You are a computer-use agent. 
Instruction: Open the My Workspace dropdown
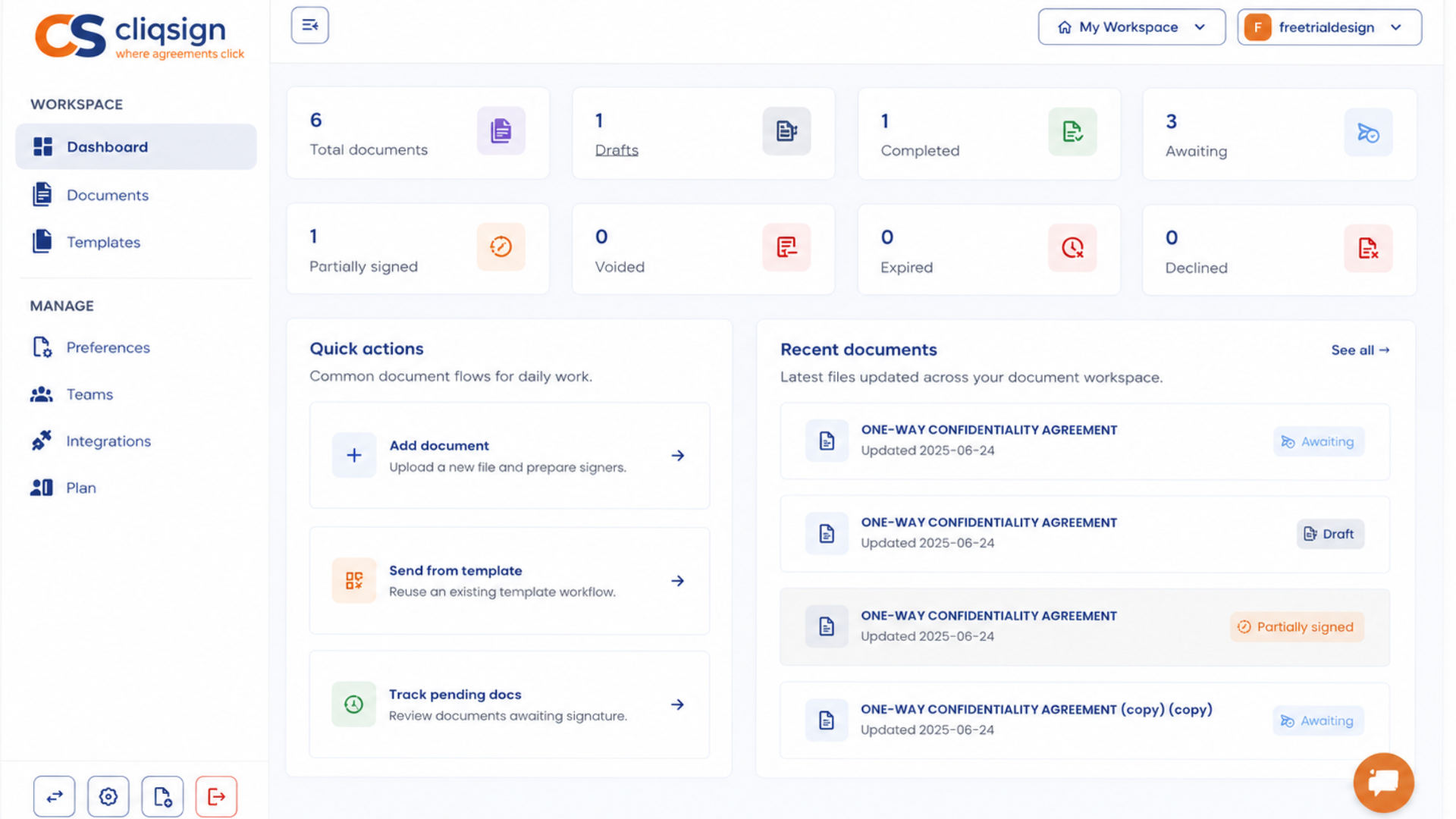1131,27
